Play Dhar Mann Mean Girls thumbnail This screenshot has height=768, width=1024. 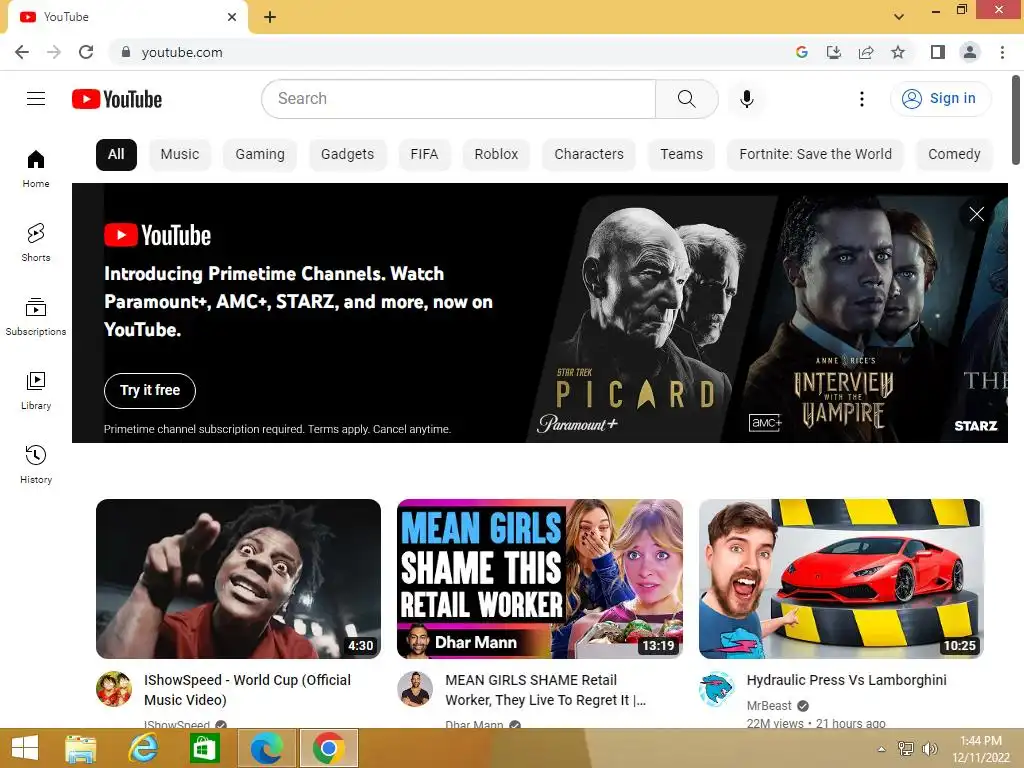tap(539, 579)
